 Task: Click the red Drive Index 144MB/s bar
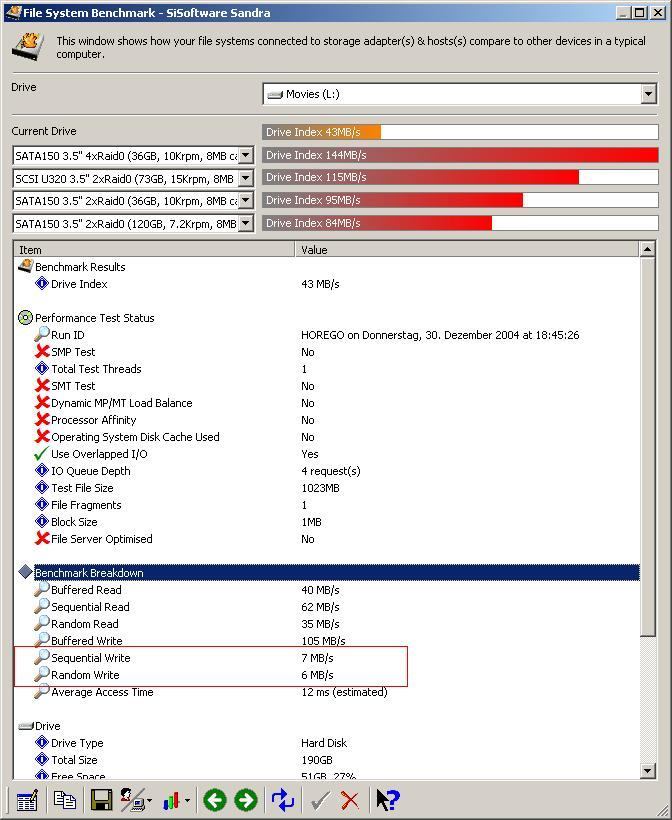[x=460, y=155]
